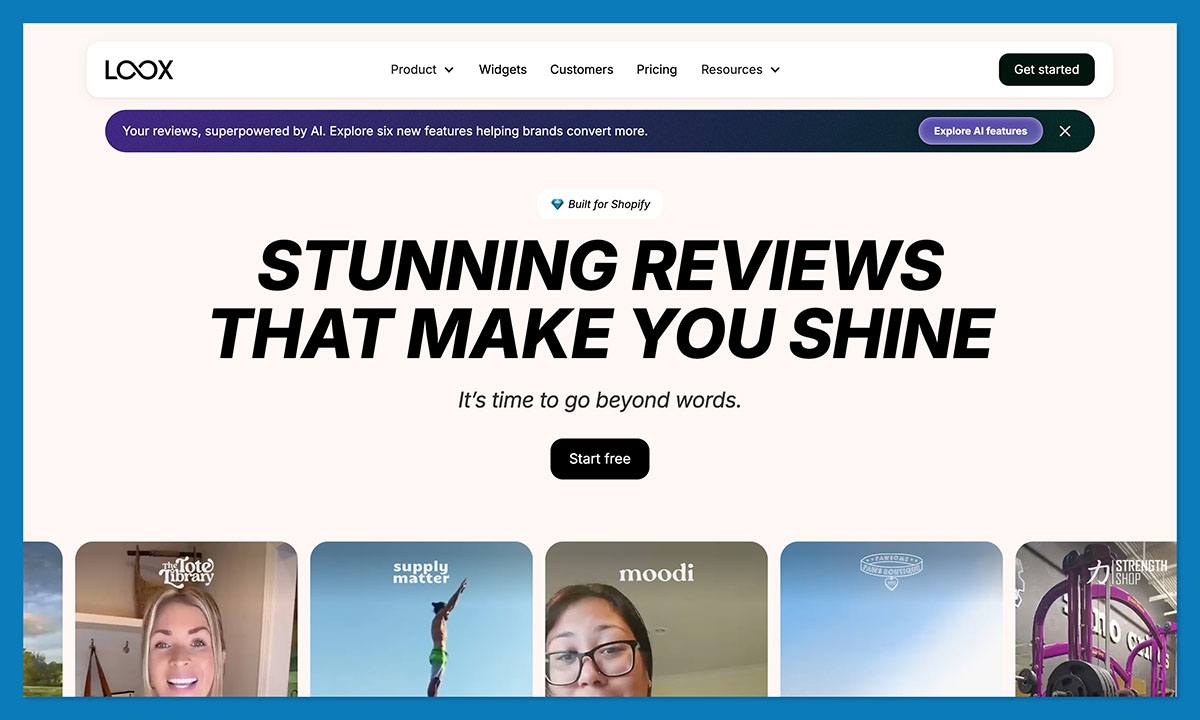Click The Tote Library logo watermark
Image resolution: width=1200 pixels, height=720 pixels.
pyautogui.click(x=186, y=572)
